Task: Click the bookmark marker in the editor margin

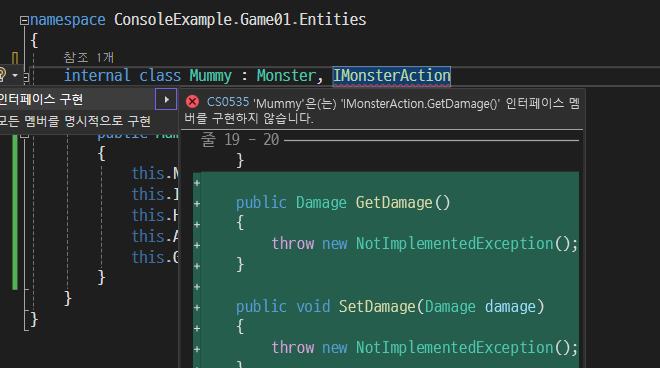Action: (x=15, y=58)
